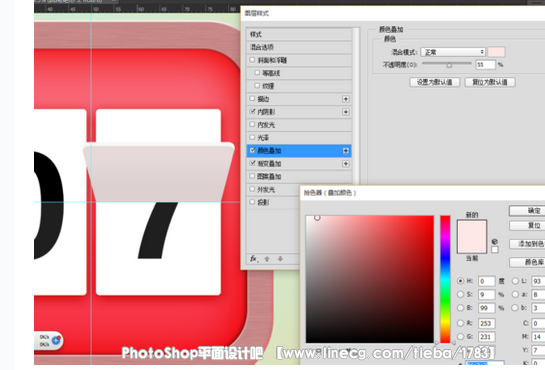This screenshot has height=370, width=545.
Task: Uncheck the highlighted 颜色叠加 (Color Overlay) checkbox
Action: [252, 150]
